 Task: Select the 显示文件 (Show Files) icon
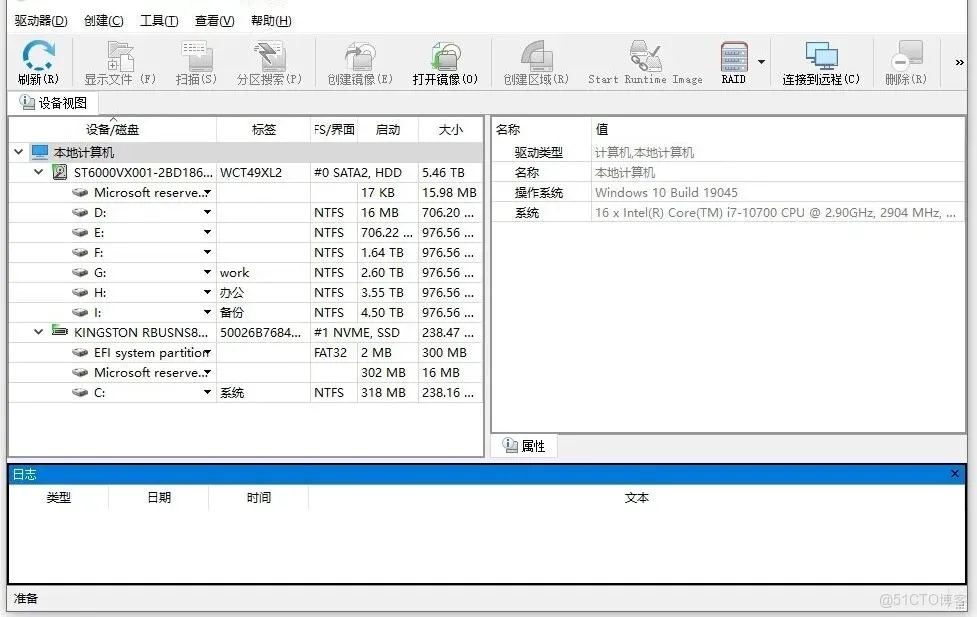pos(120,60)
